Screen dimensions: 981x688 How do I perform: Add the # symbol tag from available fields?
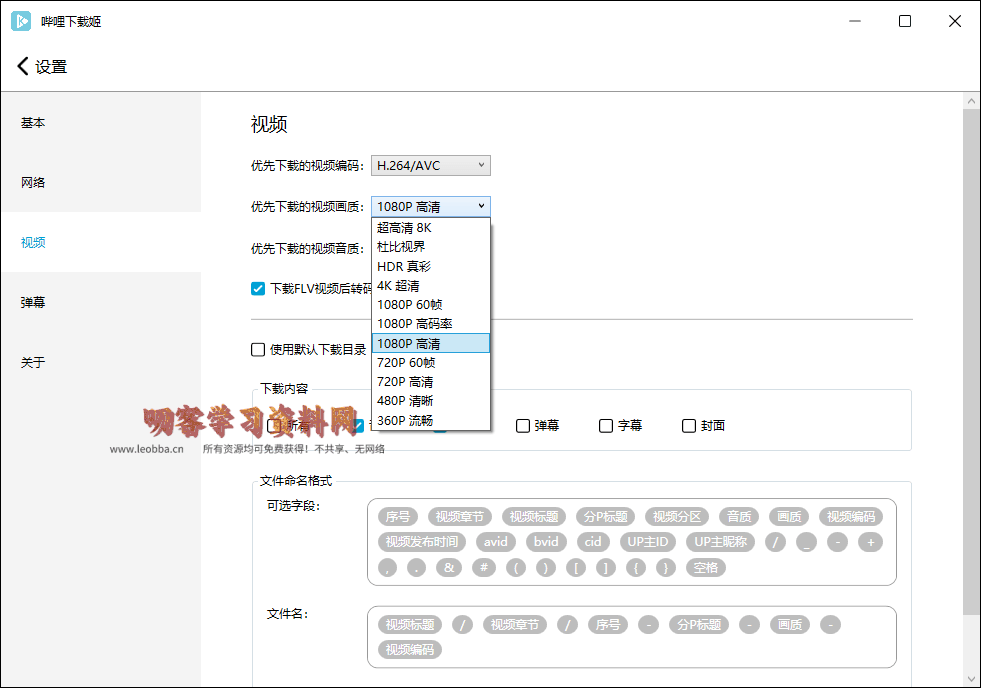pos(484,567)
